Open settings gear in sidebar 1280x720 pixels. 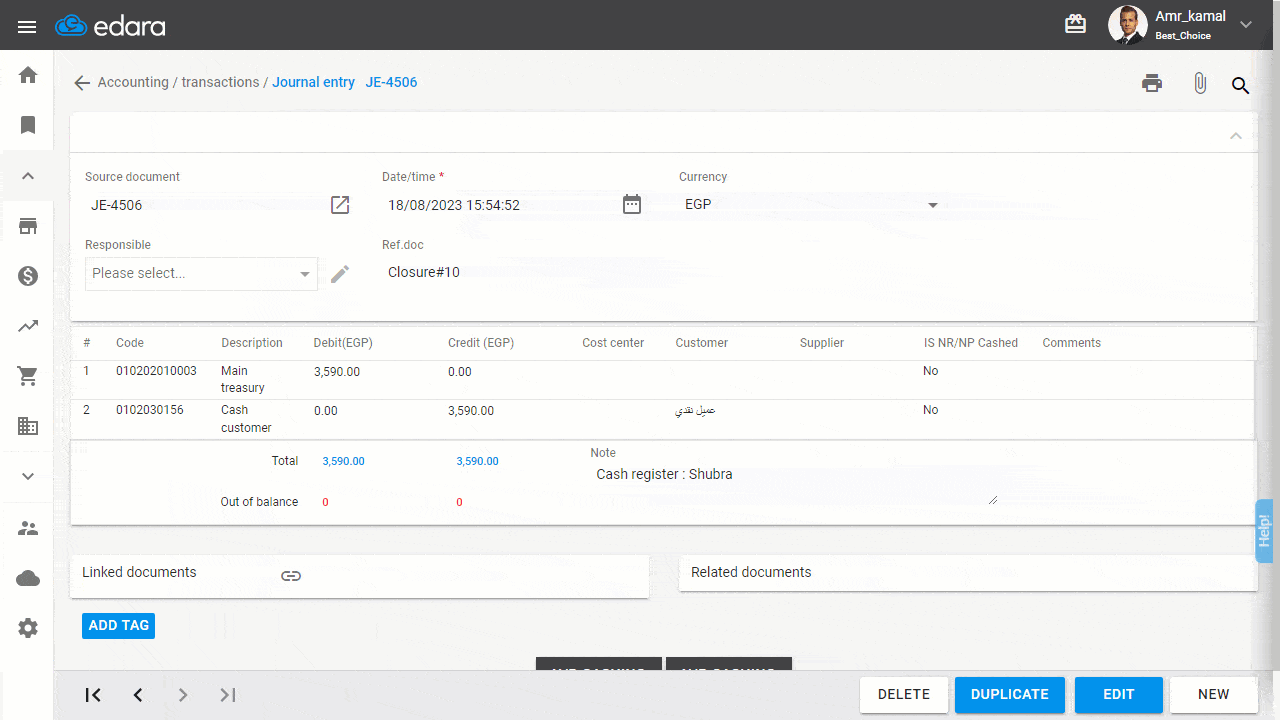[28, 628]
